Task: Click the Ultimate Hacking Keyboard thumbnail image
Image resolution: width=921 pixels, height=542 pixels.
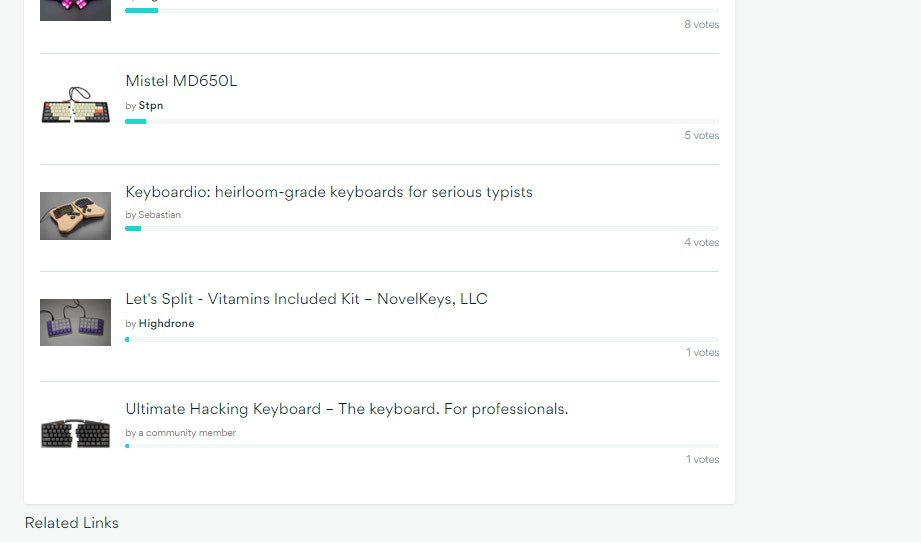Action: 75,432
